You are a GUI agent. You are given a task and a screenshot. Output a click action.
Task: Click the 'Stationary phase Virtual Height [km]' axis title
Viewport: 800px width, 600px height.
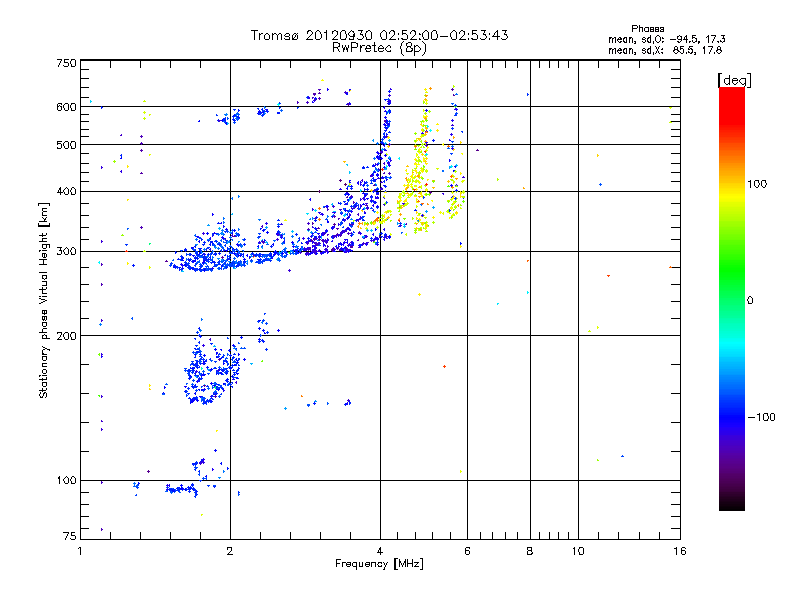(44, 301)
